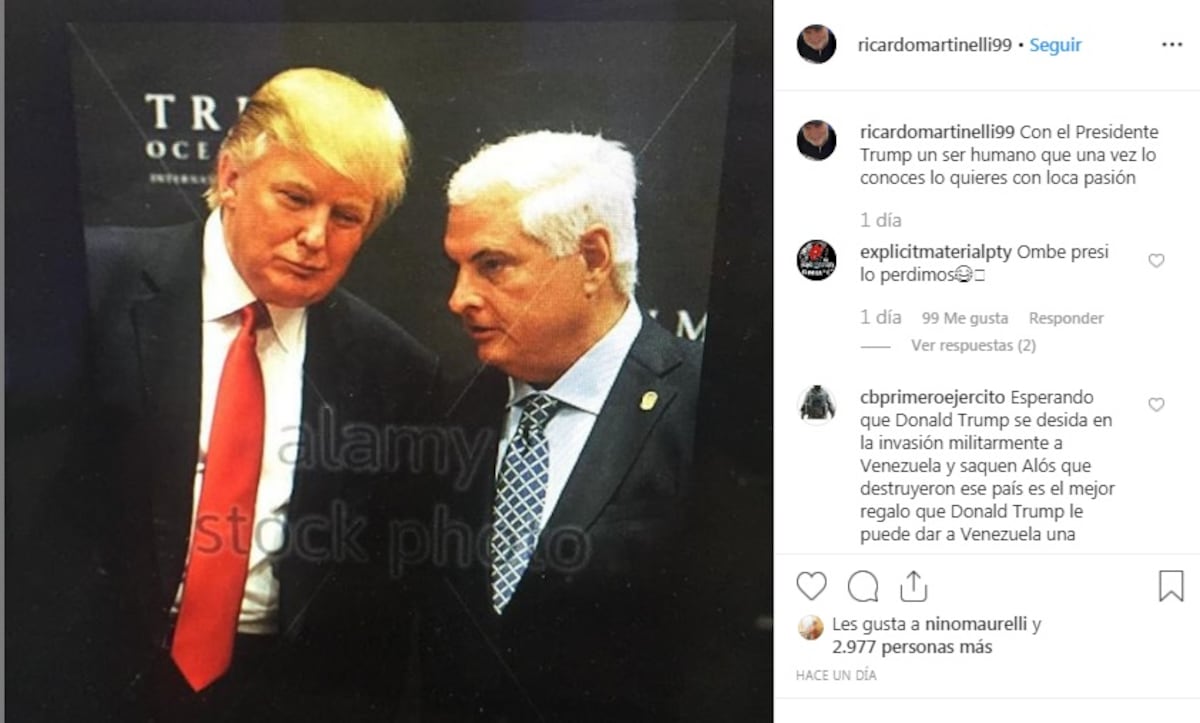Like the explicitmaterialpty comment
The image size is (1200, 723).
click(x=1156, y=261)
